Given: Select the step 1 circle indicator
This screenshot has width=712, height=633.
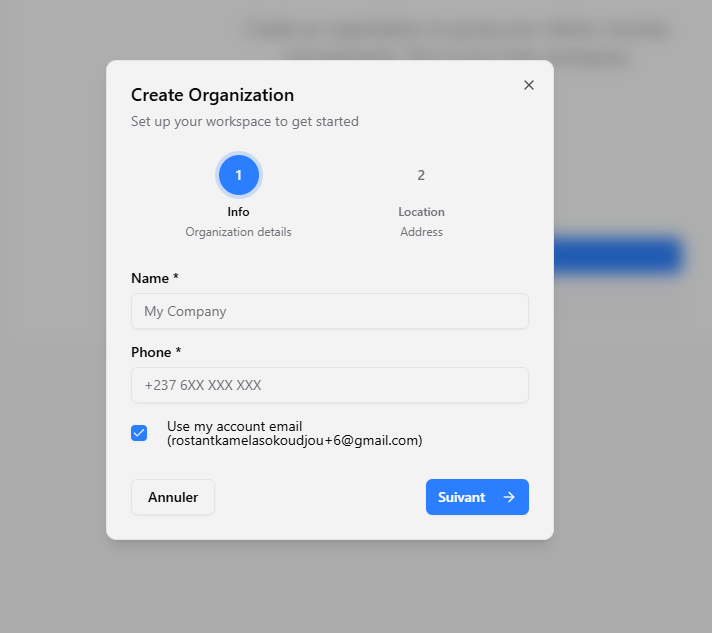Looking at the screenshot, I should pyautogui.click(x=239, y=175).
